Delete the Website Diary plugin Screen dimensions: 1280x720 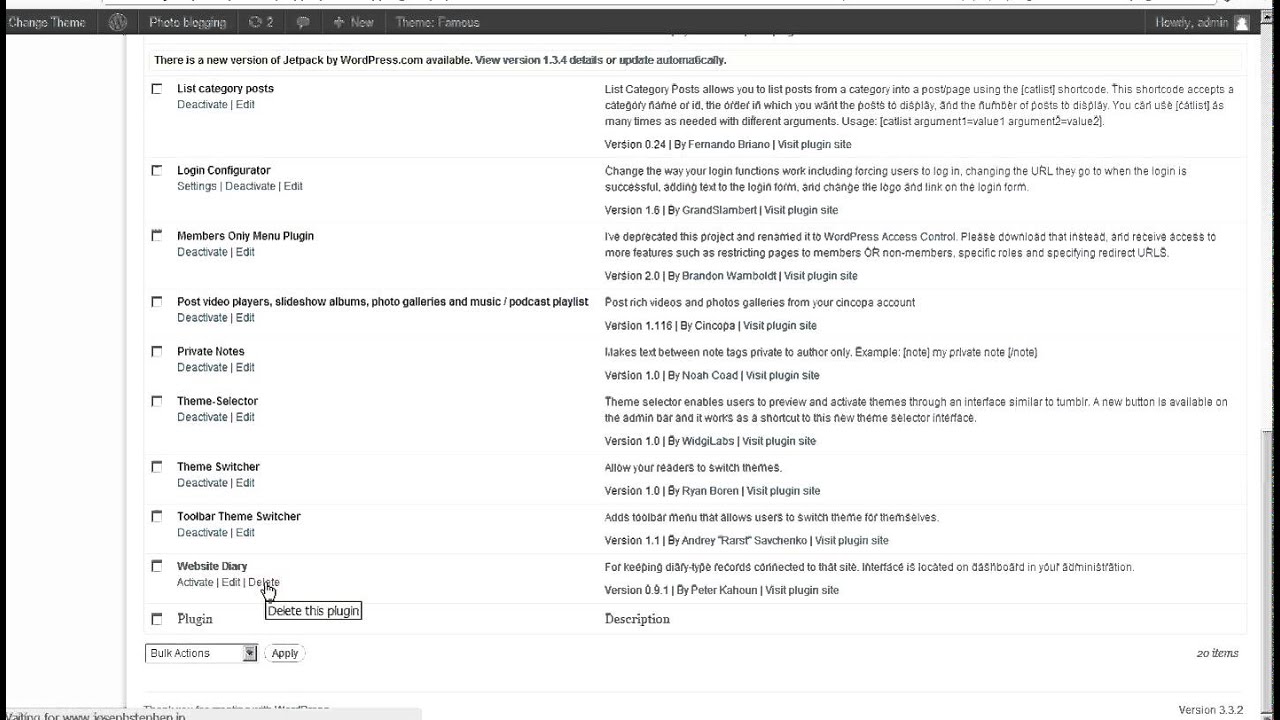pos(264,582)
